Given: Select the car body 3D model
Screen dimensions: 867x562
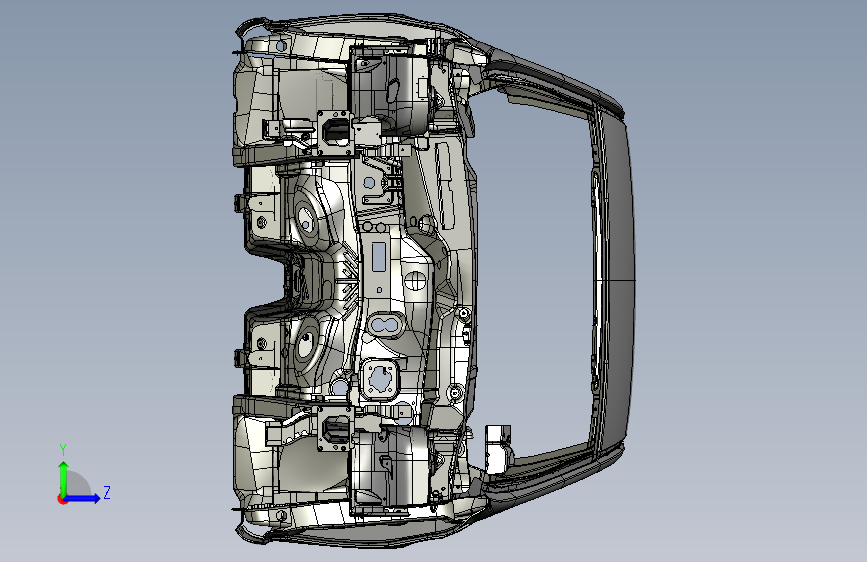Looking at the screenshot, I should (x=434, y=280).
